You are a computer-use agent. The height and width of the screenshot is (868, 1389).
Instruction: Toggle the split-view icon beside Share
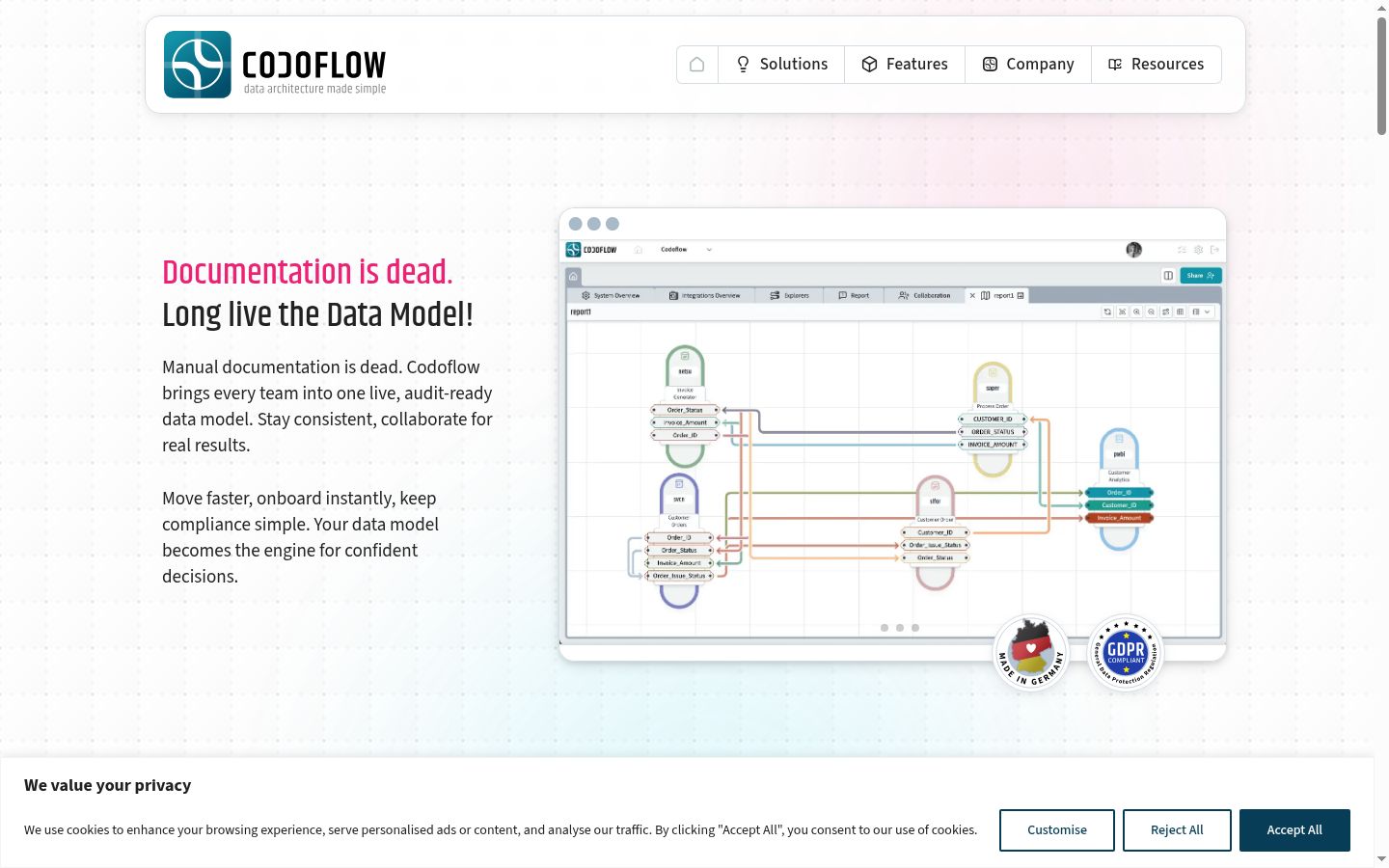pos(1168,276)
